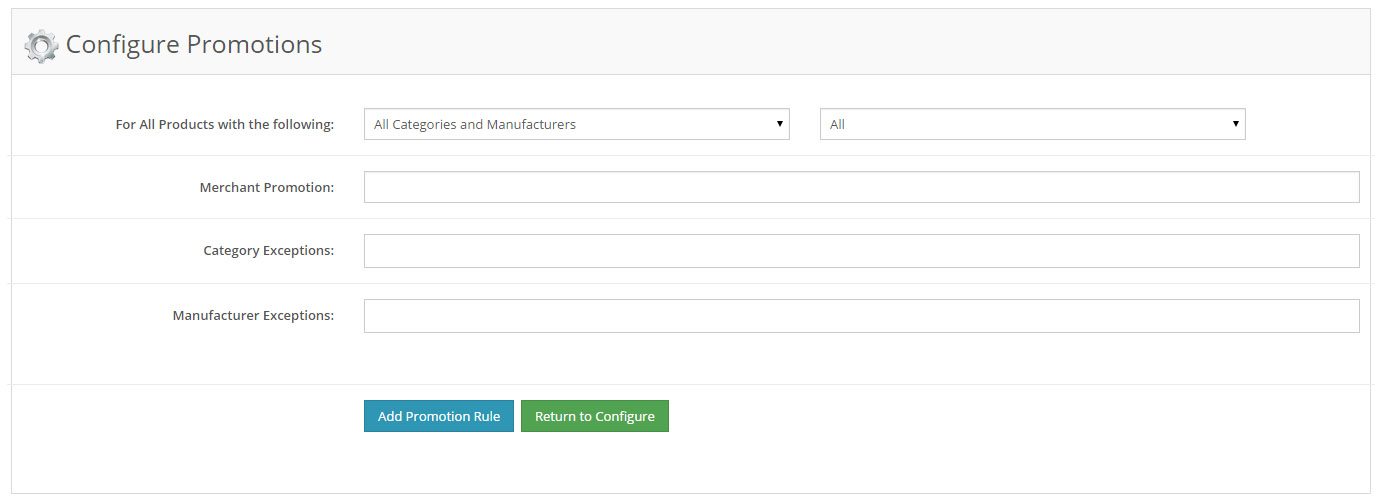Click the arrow of the Categories and Manufacturers combo box
1378x498 pixels.
[779, 124]
